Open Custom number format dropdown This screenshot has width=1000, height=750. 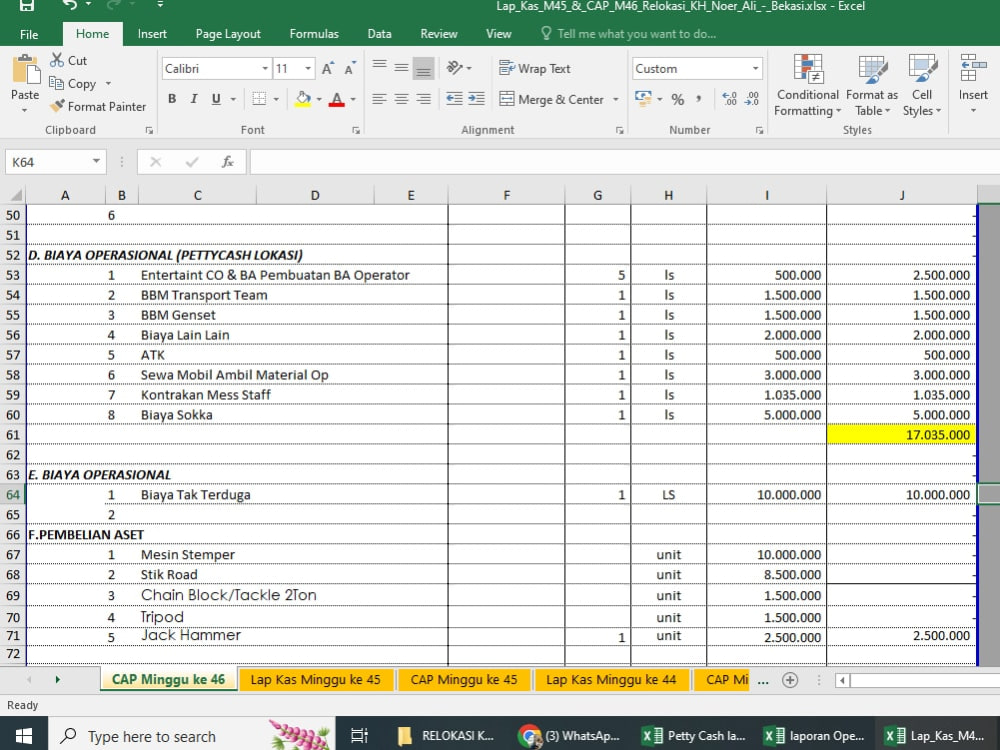click(x=755, y=68)
